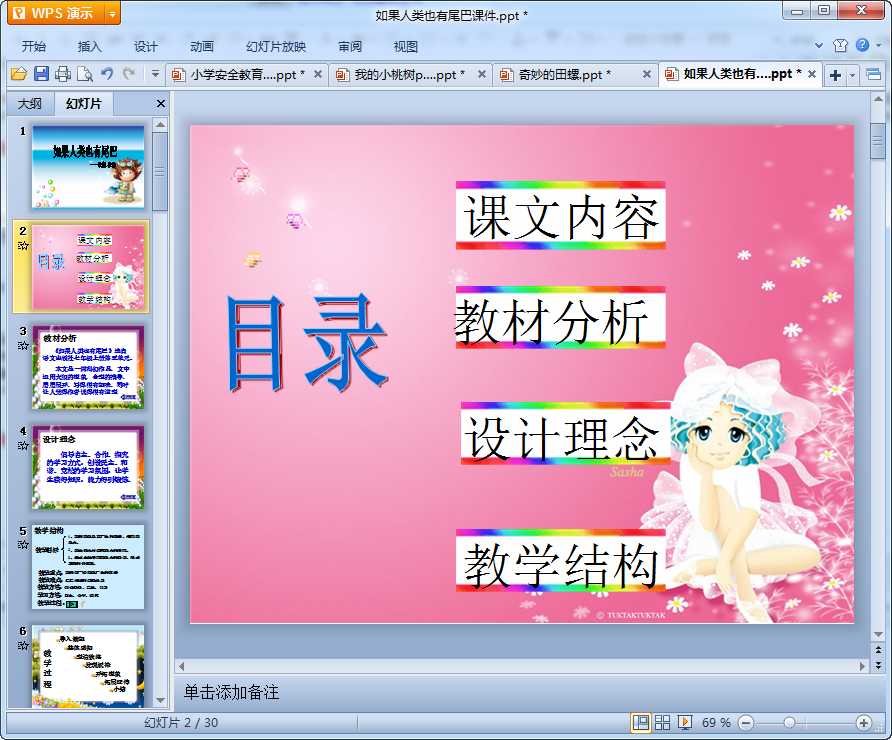Expand the new tab dropdown arrow

tap(852, 75)
